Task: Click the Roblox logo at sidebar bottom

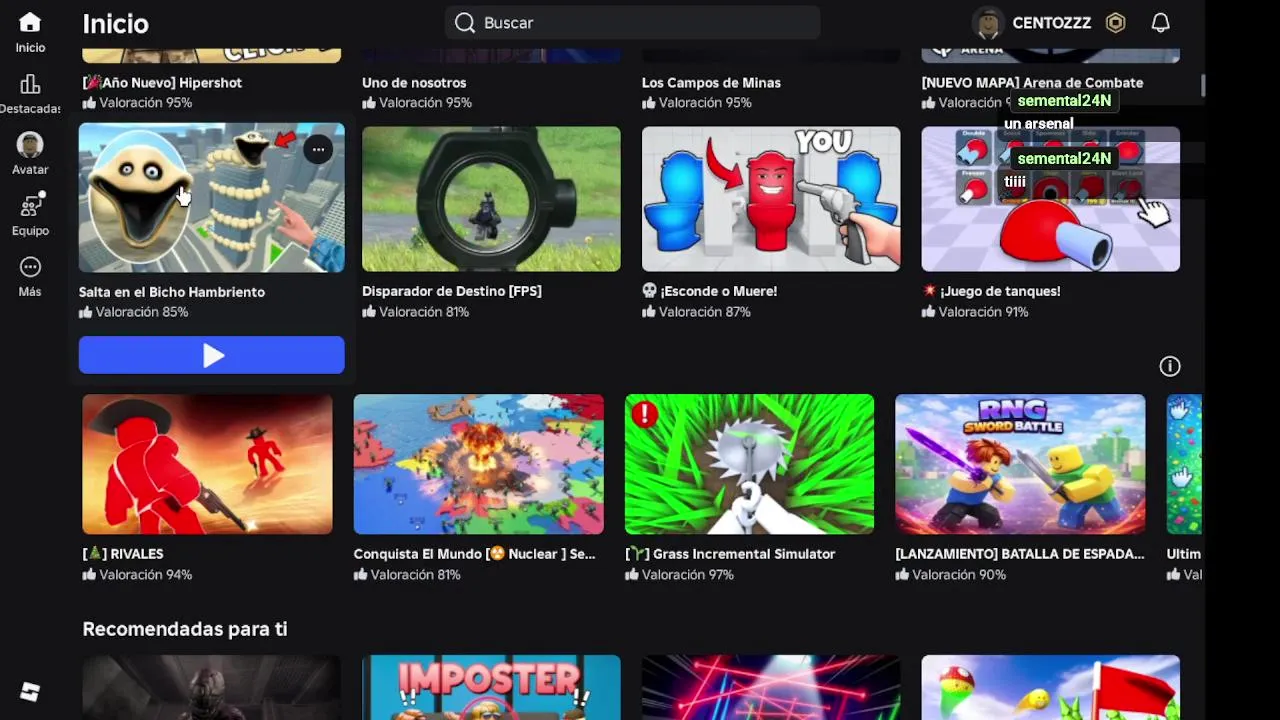Action: pyautogui.click(x=30, y=692)
